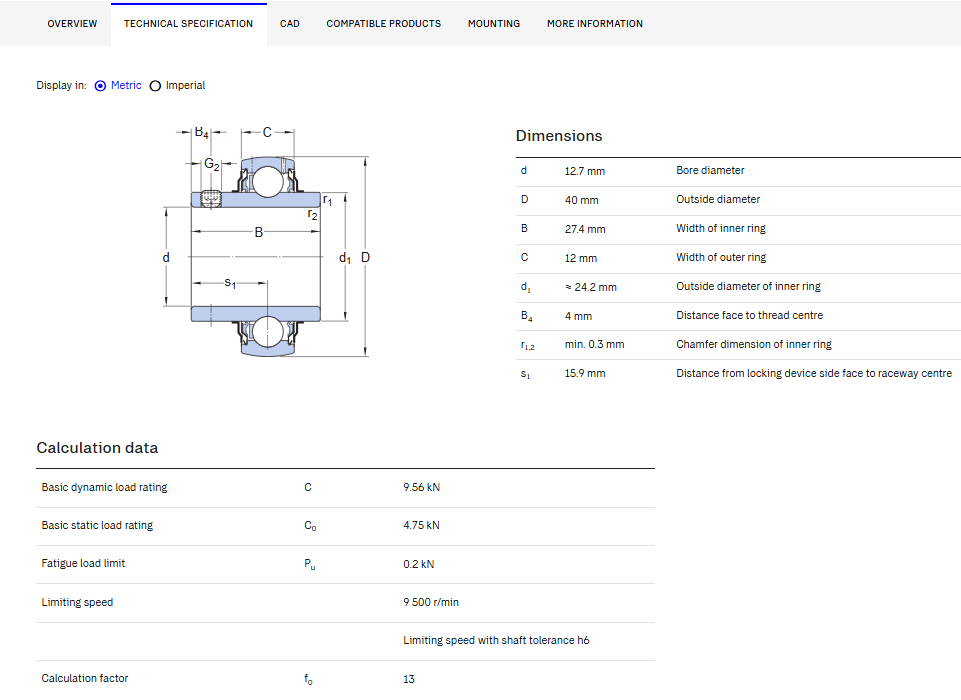Screen dimensions: 961x700
Task: Click the Width of outer ring description
Action: click(721, 257)
